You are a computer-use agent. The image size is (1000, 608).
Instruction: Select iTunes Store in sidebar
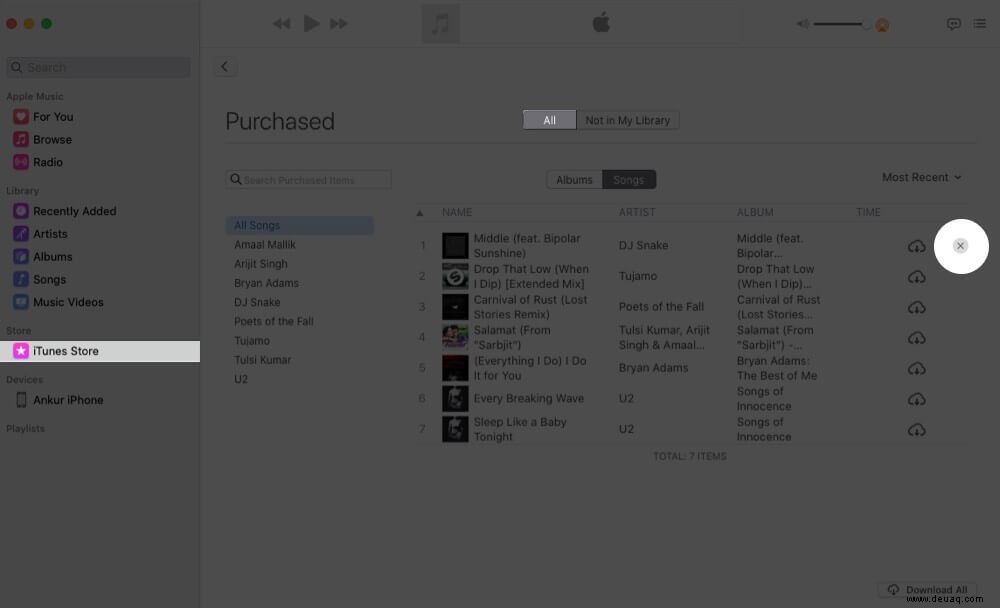point(99,351)
